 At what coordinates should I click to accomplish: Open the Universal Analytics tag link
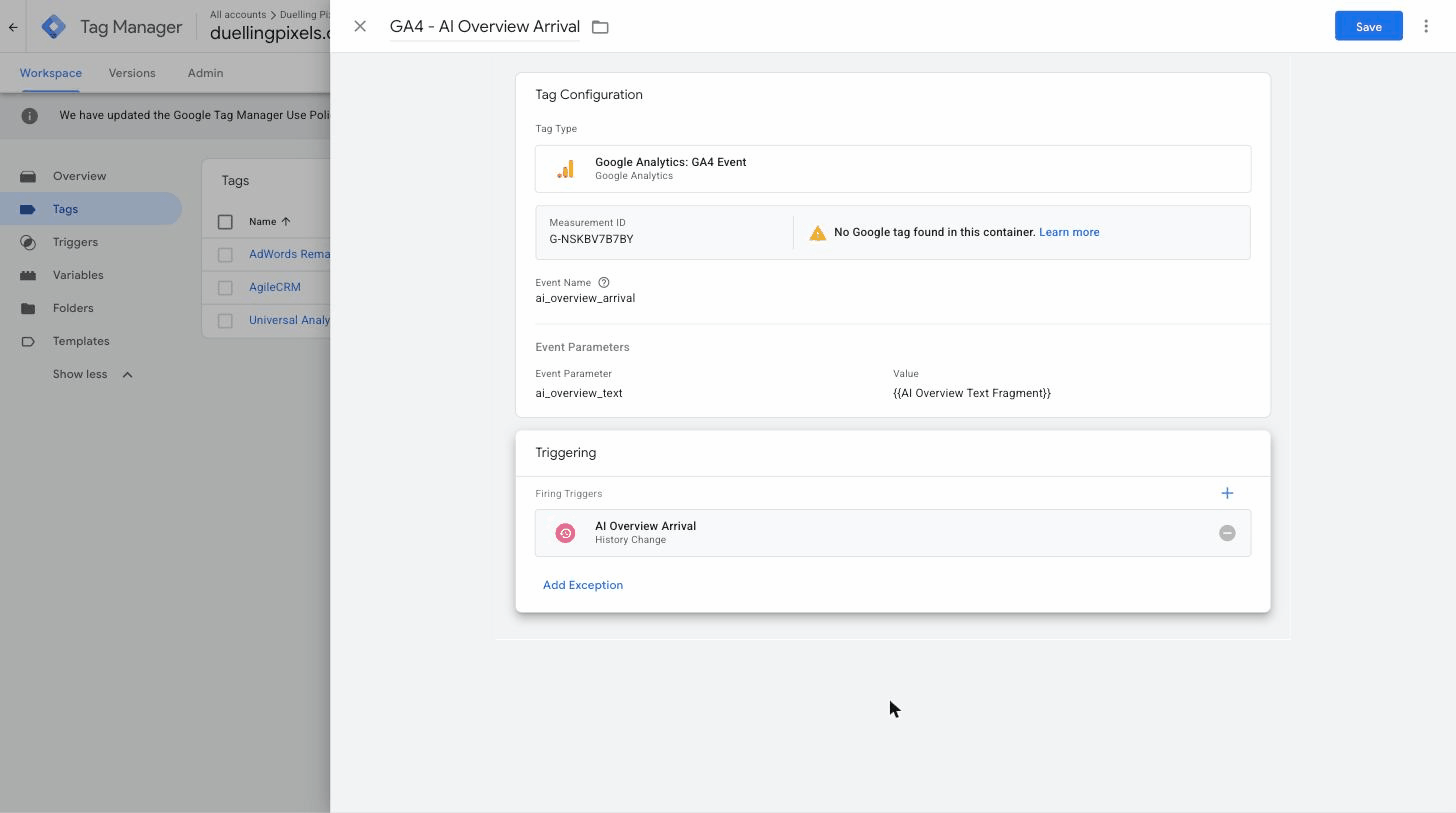[289, 320]
